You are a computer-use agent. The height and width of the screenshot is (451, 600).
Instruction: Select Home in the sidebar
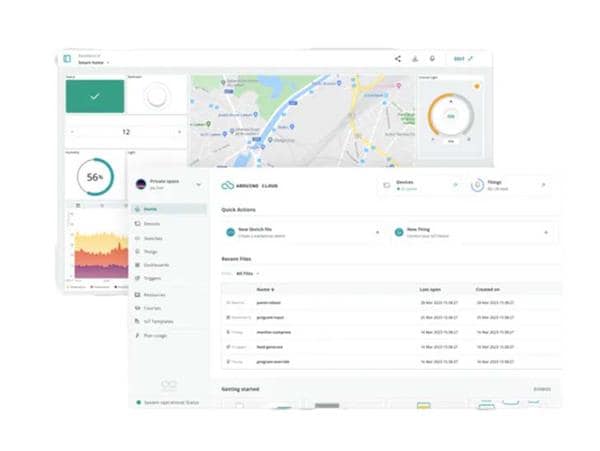pyautogui.click(x=151, y=209)
